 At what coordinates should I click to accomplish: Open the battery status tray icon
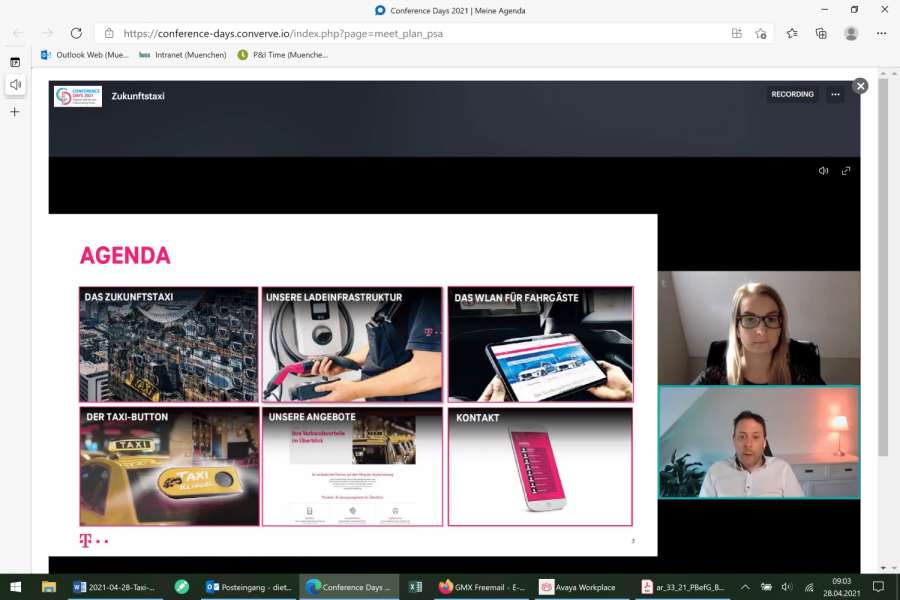766,587
